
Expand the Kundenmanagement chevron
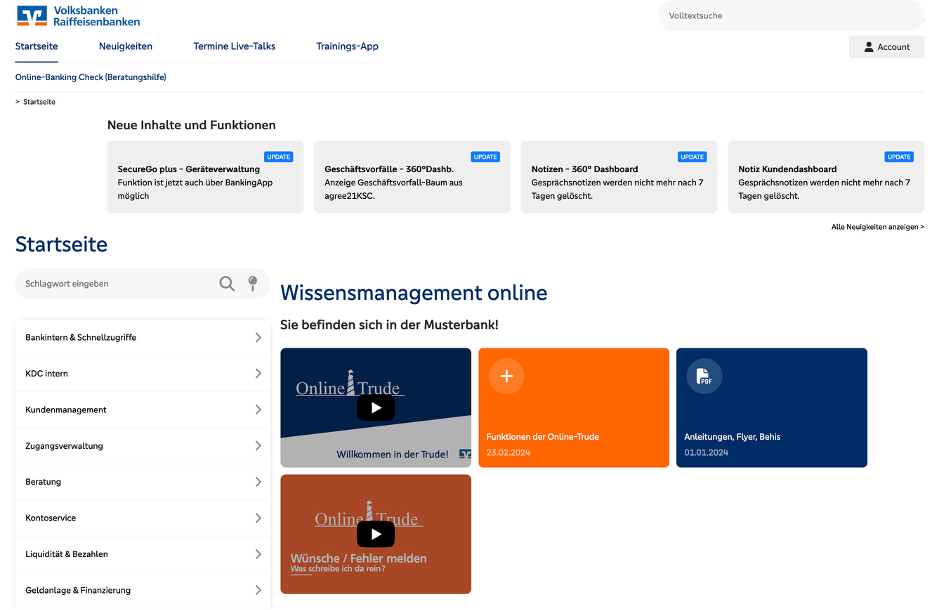click(258, 410)
